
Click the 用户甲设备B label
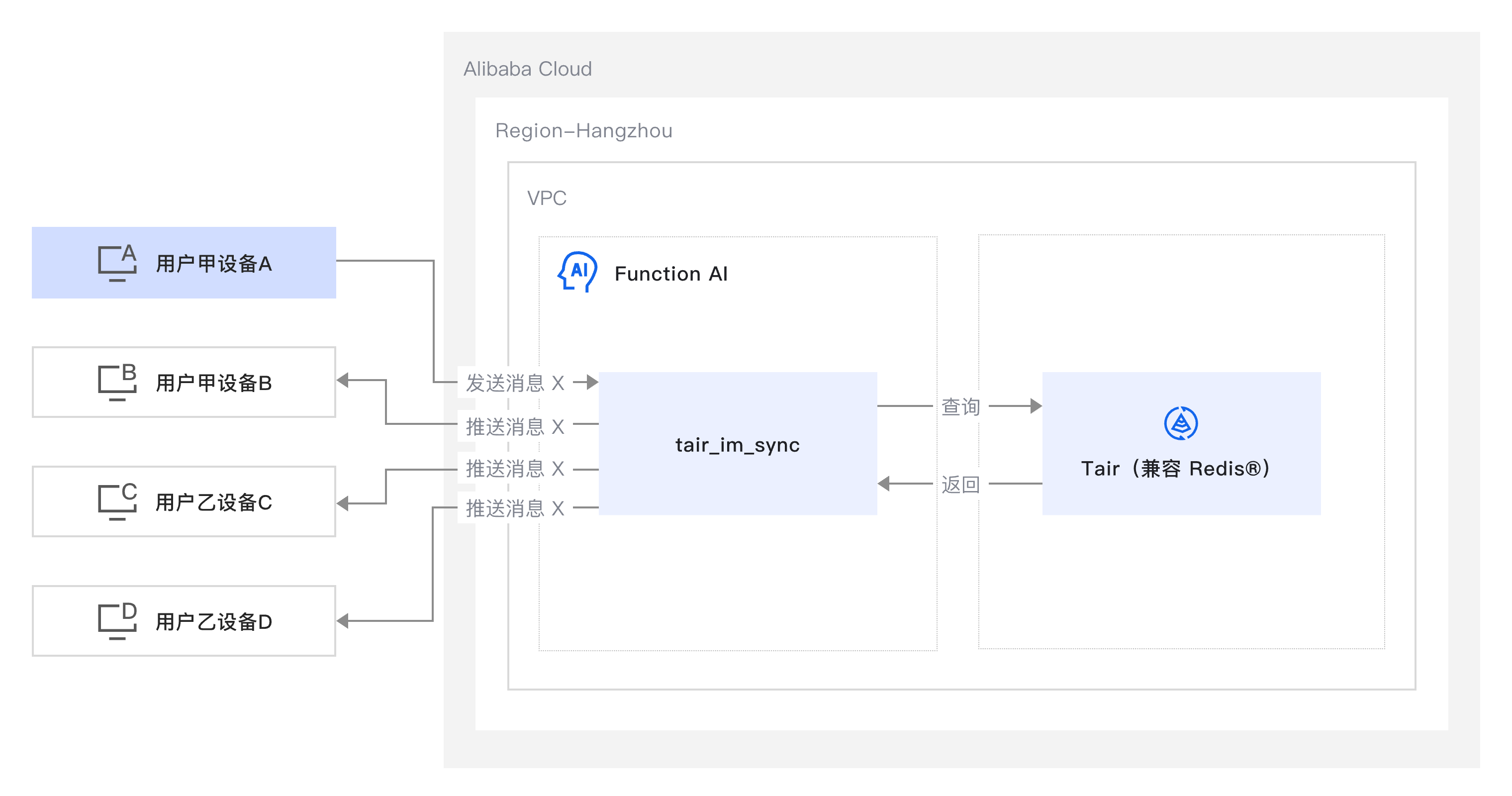[x=214, y=384]
